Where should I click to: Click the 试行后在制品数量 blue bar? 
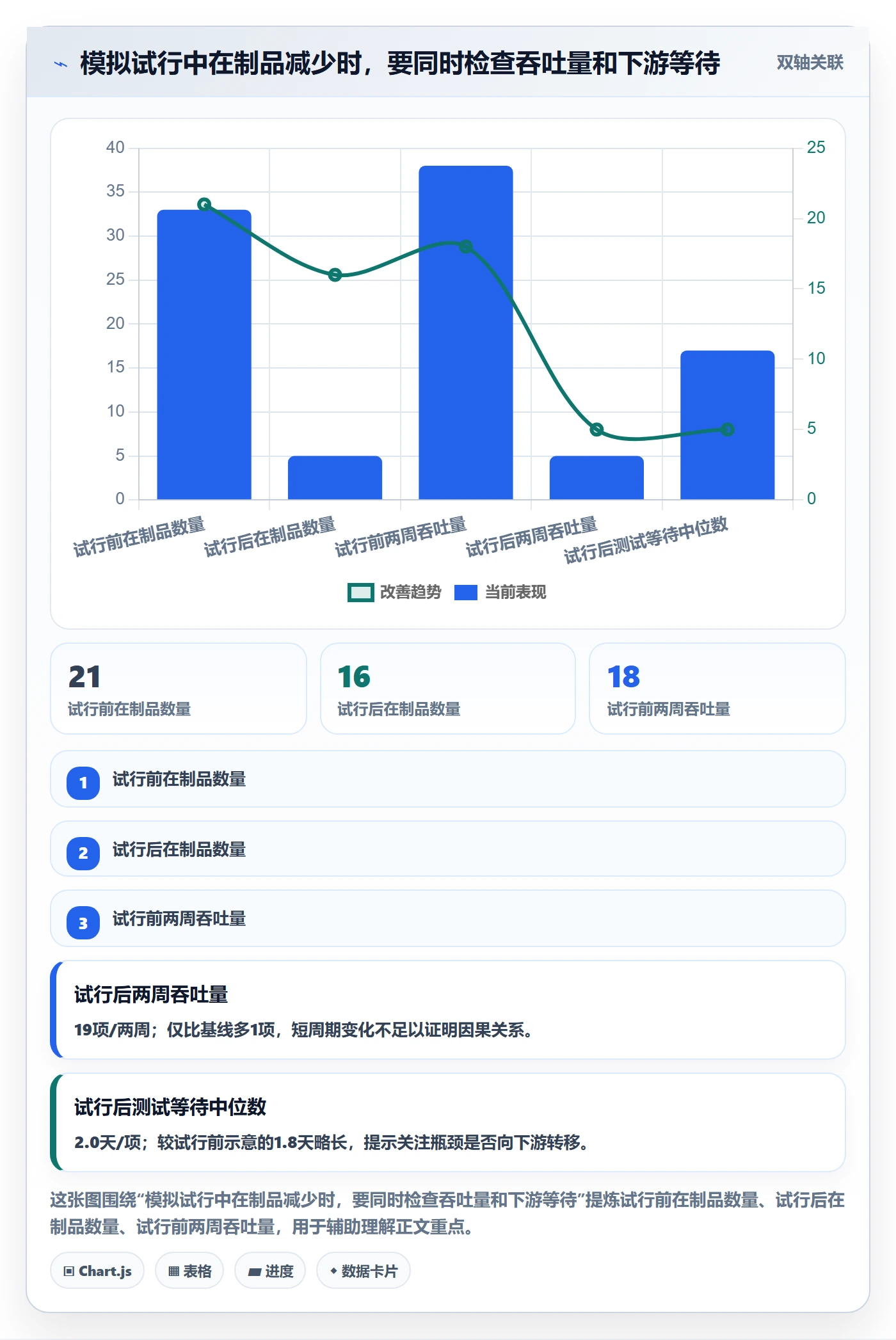[335, 477]
